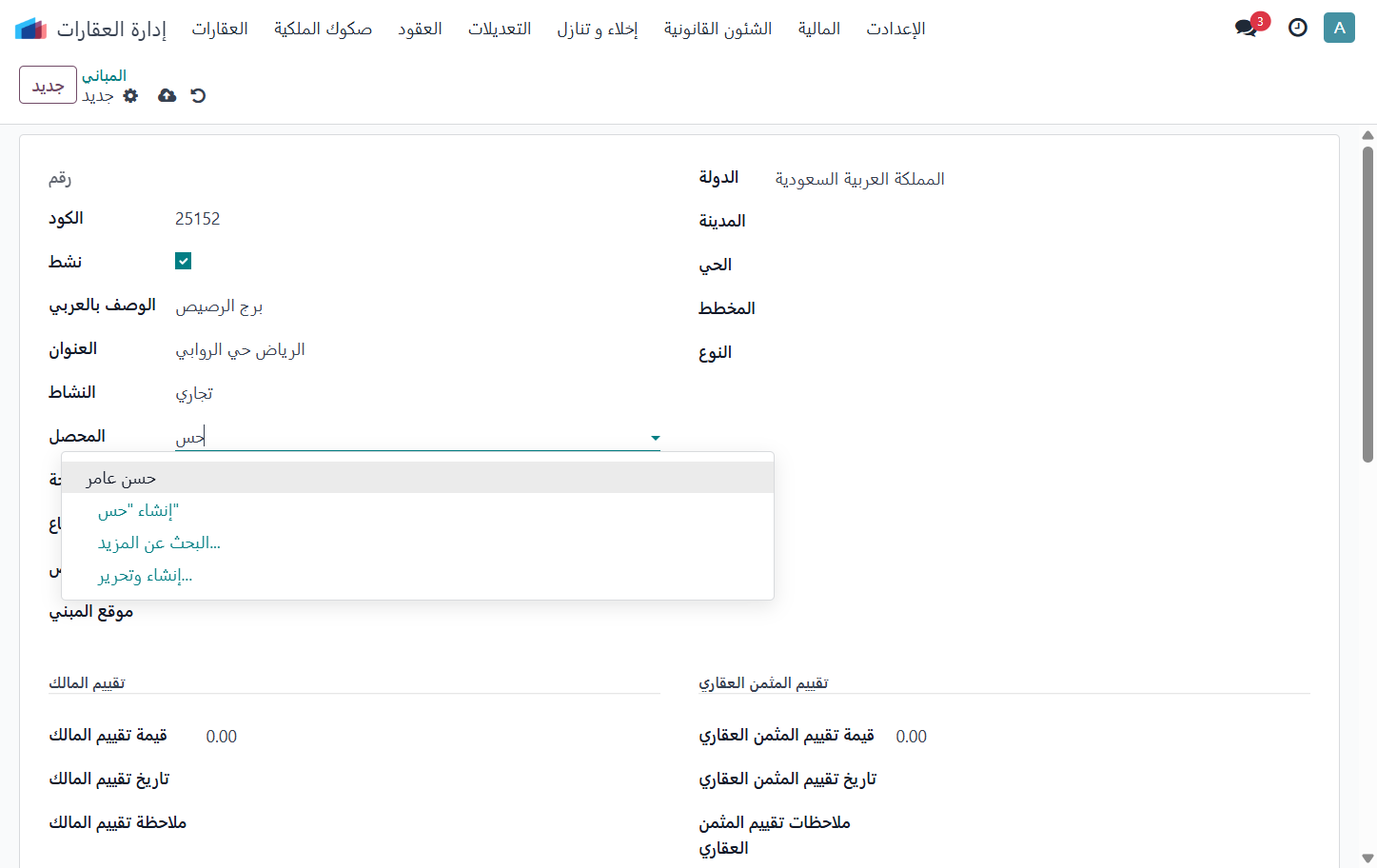Save record with cloud upload icon
The width and height of the screenshot is (1377, 868).
[x=167, y=95]
